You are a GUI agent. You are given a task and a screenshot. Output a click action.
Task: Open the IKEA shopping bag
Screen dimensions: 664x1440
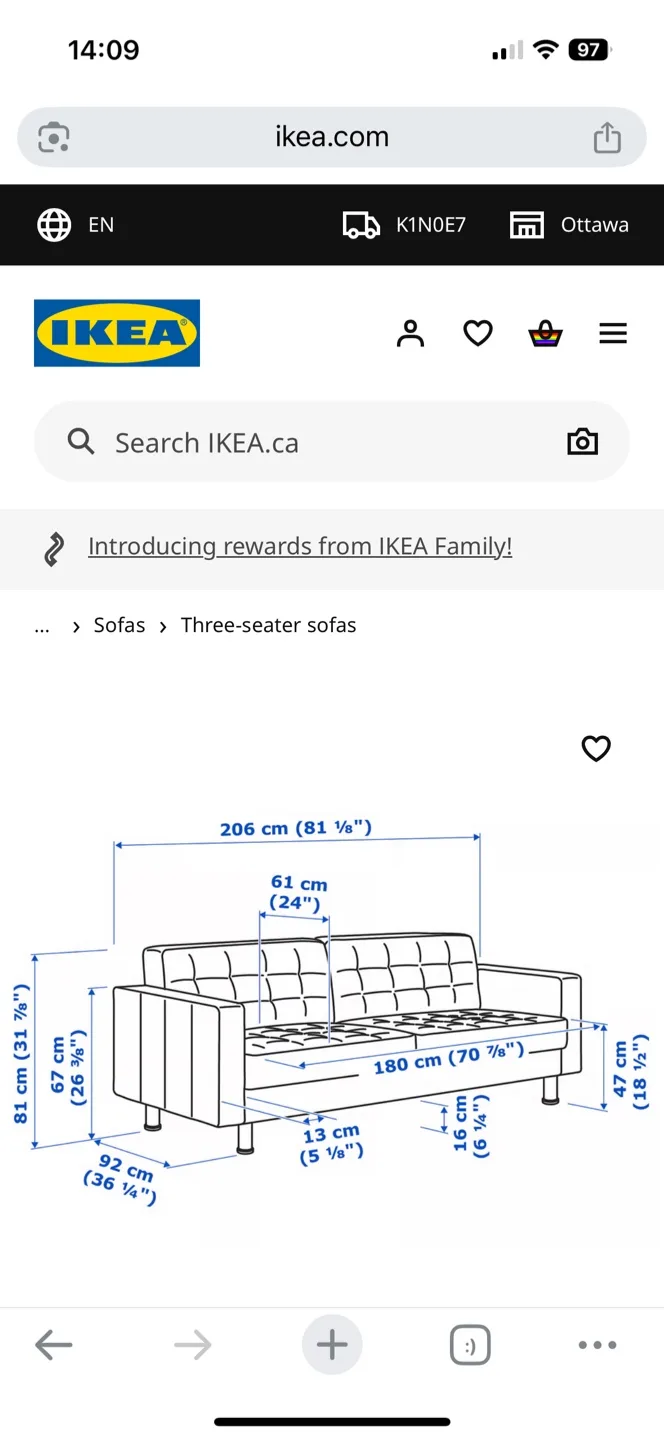tap(545, 333)
